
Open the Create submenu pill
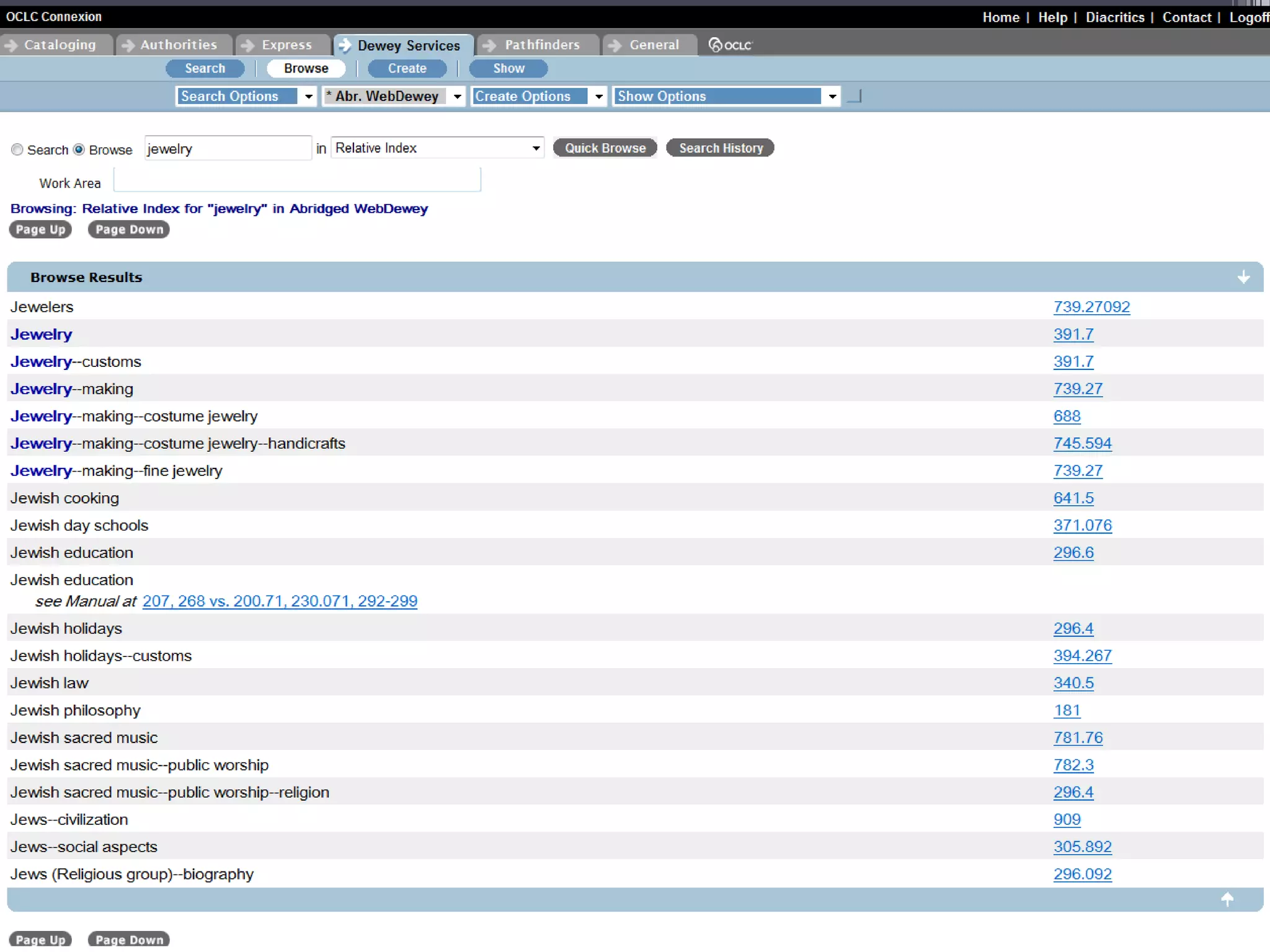click(x=407, y=68)
